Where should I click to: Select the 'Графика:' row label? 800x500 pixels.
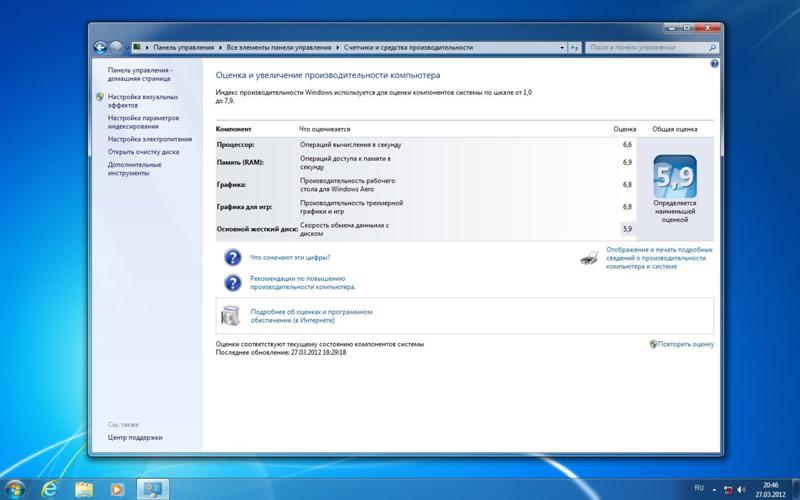(x=231, y=185)
